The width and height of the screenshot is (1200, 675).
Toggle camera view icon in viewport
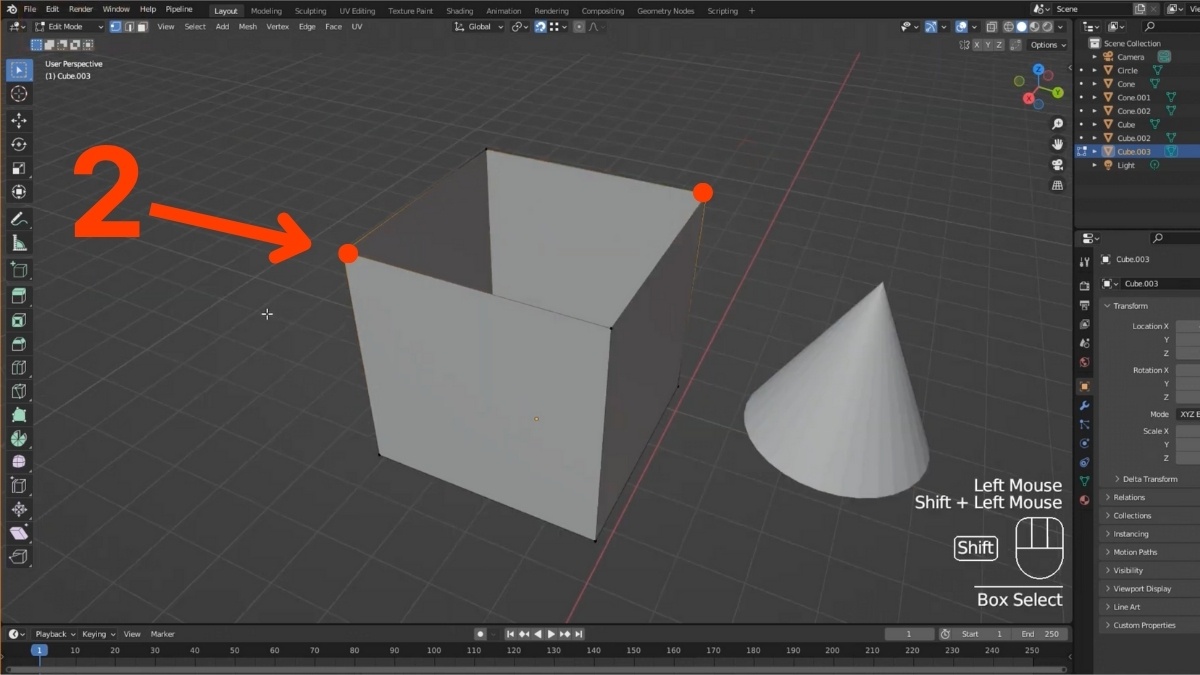[x=1058, y=165]
